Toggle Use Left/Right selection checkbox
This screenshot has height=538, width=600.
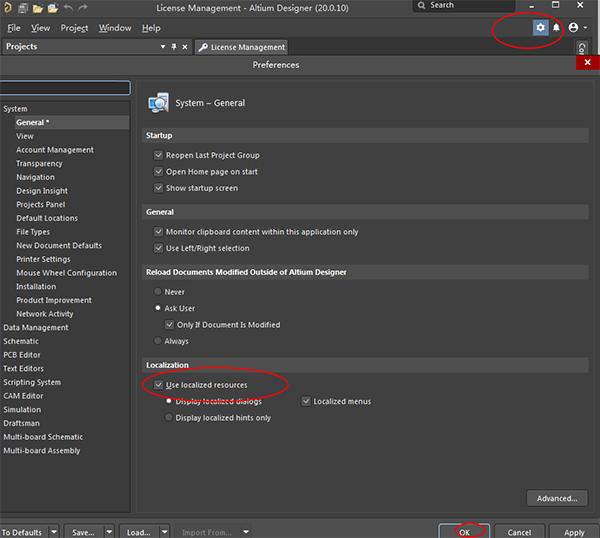click(158, 248)
